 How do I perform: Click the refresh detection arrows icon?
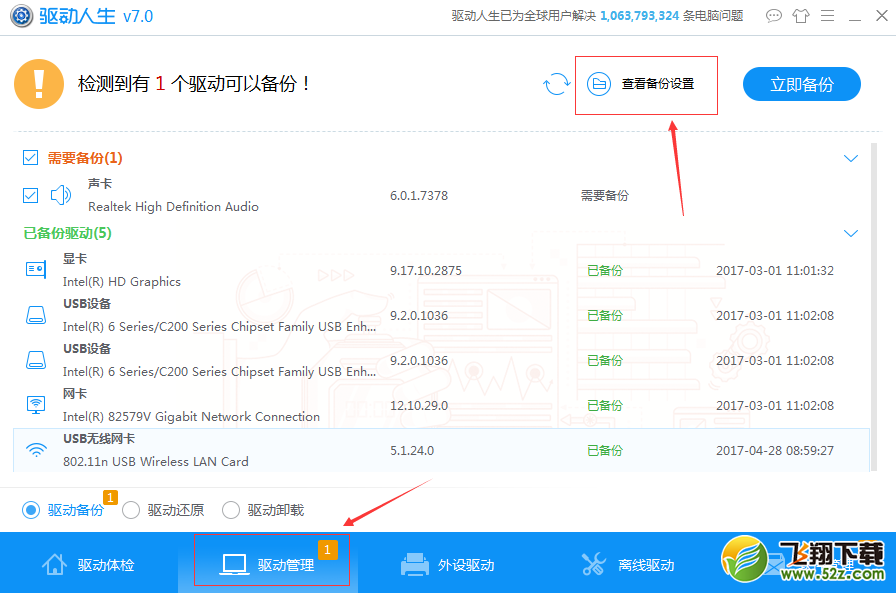point(556,85)
